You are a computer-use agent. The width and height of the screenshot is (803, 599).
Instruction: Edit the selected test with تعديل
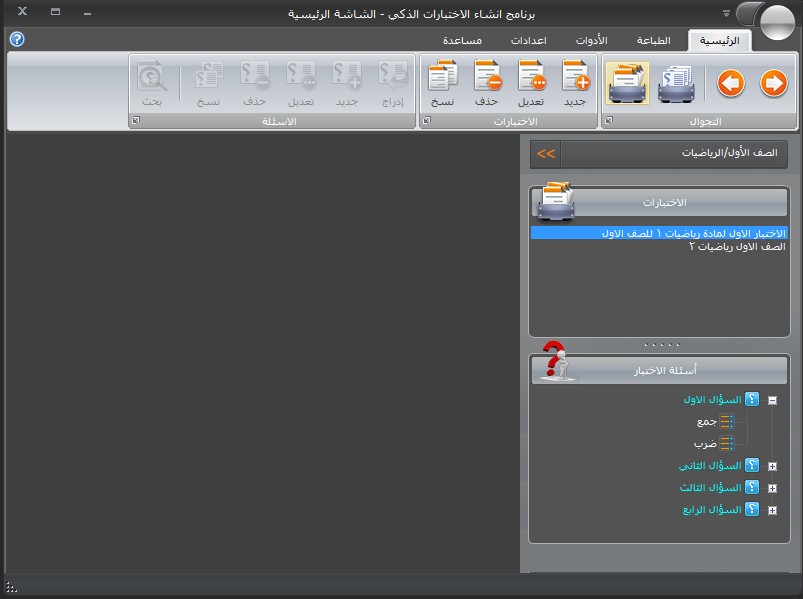click(531, 83)
